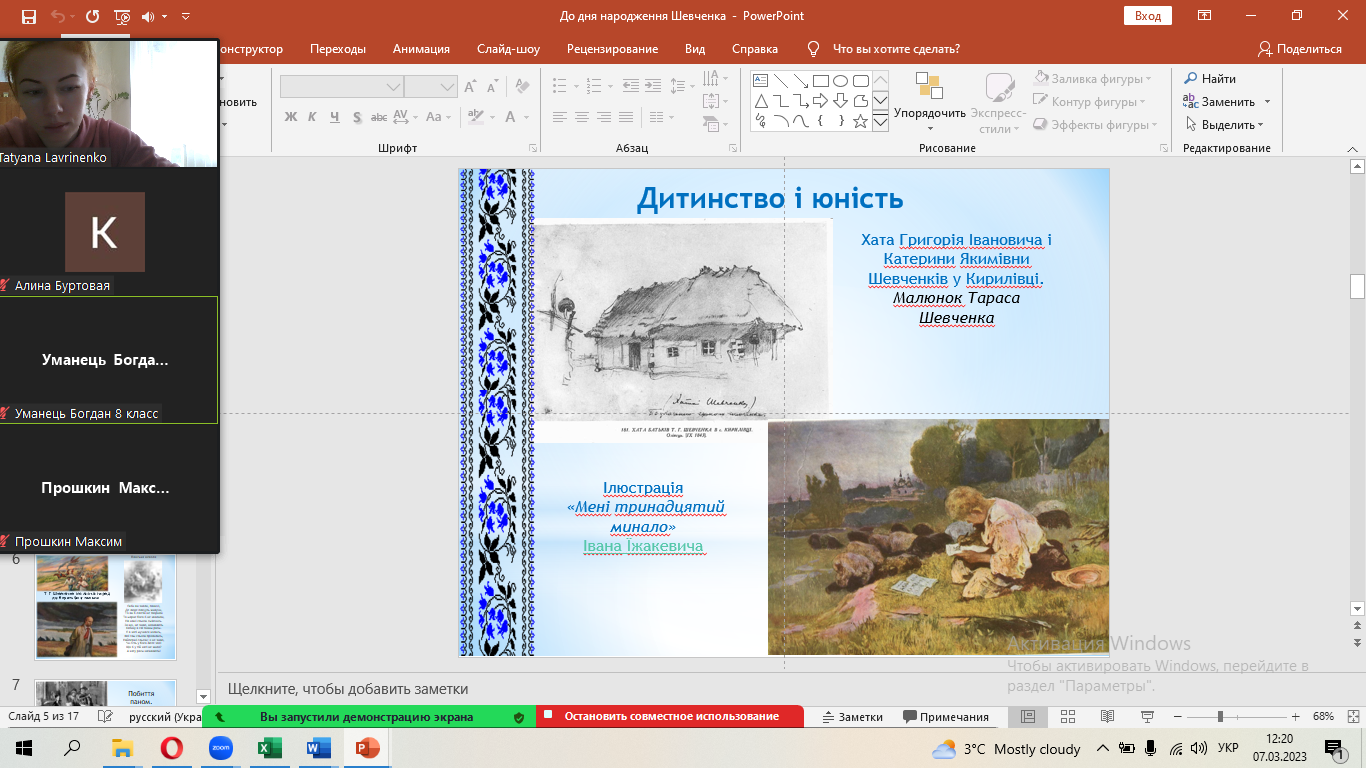Viewport: 1366px width, 768px height.
Task: Toggle the Заметки notes pane
Action: click(x=853, y=717)
